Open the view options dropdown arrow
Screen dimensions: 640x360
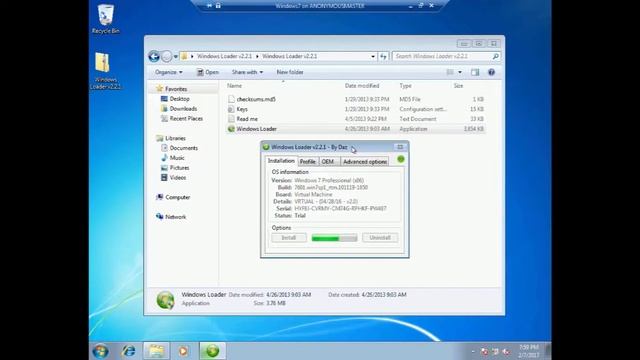tap(460, 72)
